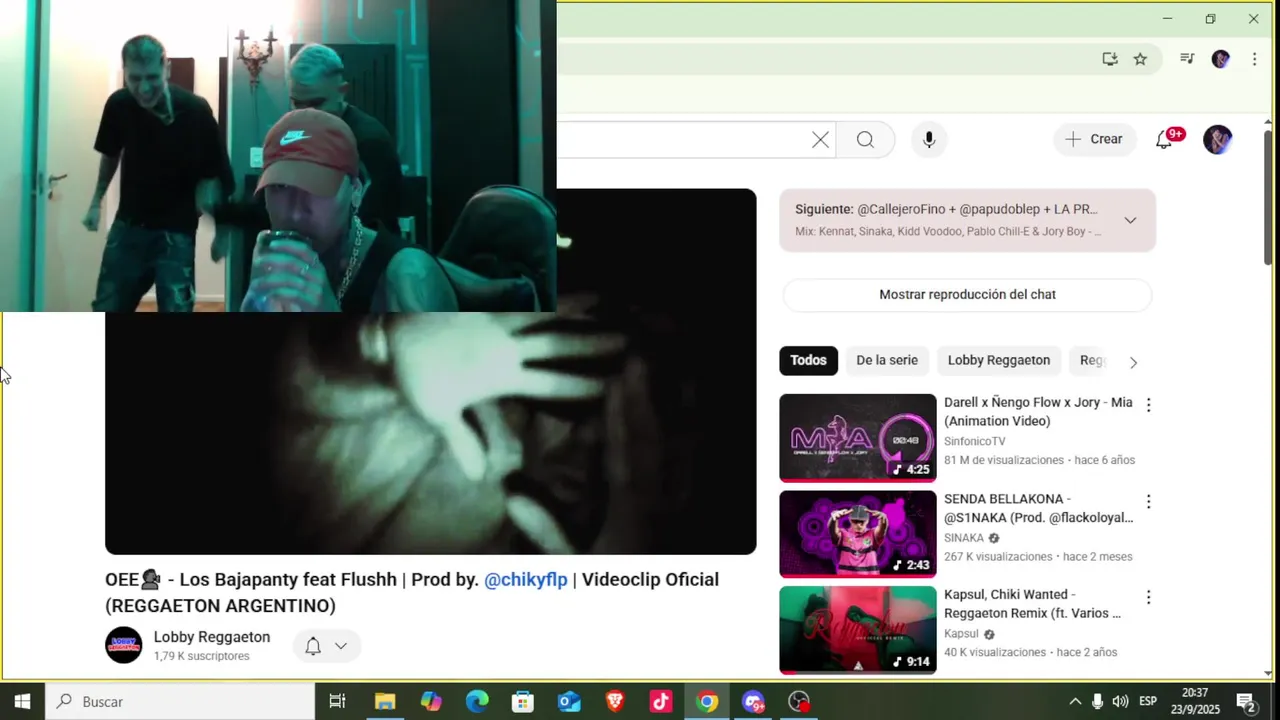Image resolution: width=1280 pixels, height=720 pixels.
Task: Click the YouTube search magnifier button
Action: [865, 140]
